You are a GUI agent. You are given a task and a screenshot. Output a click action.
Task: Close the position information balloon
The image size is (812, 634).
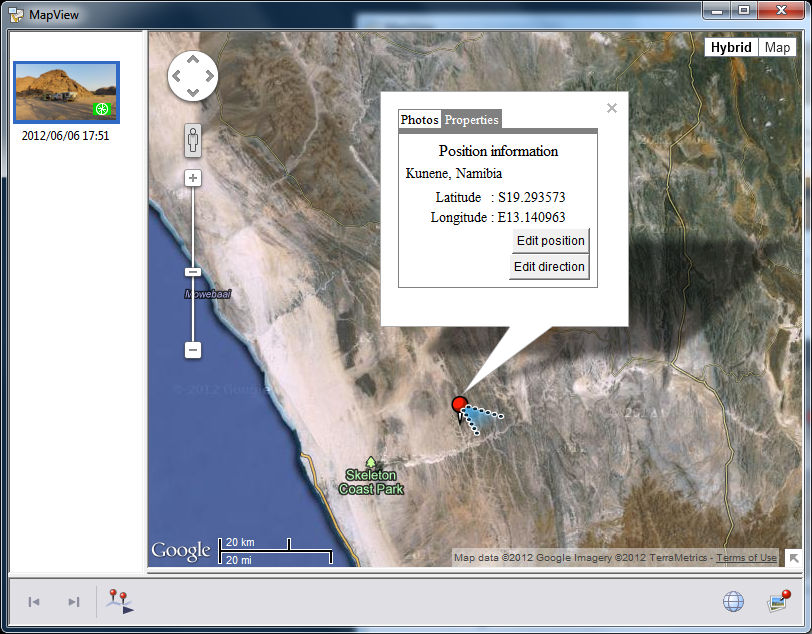pos(612,108)
